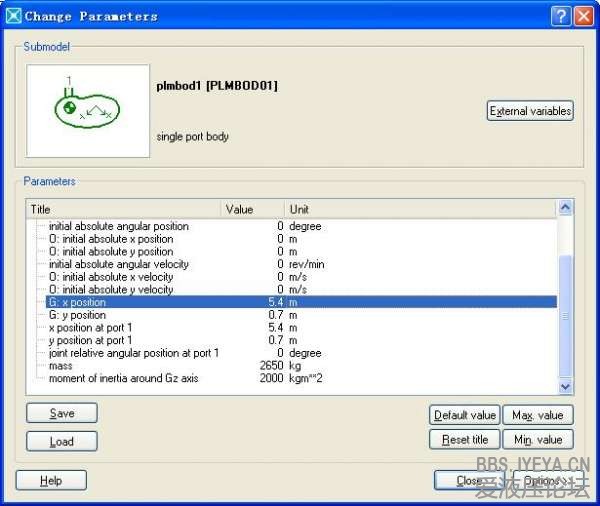Click the Unit column header
The image size is (600, 506).
point(418,209)
